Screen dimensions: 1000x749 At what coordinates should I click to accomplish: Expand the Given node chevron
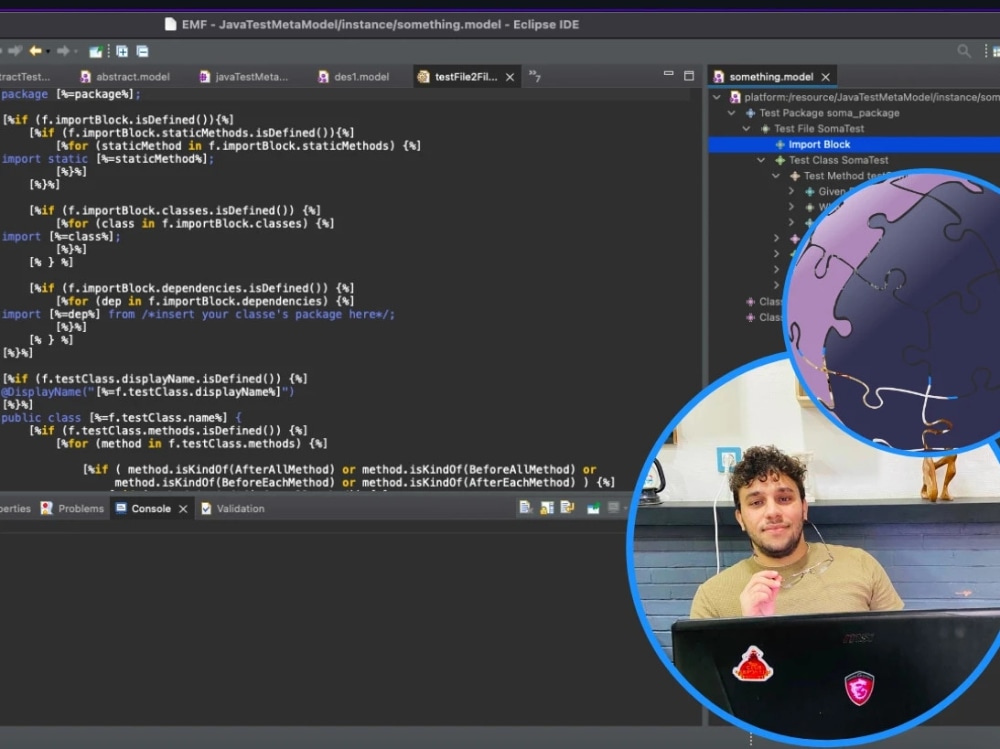792,190
